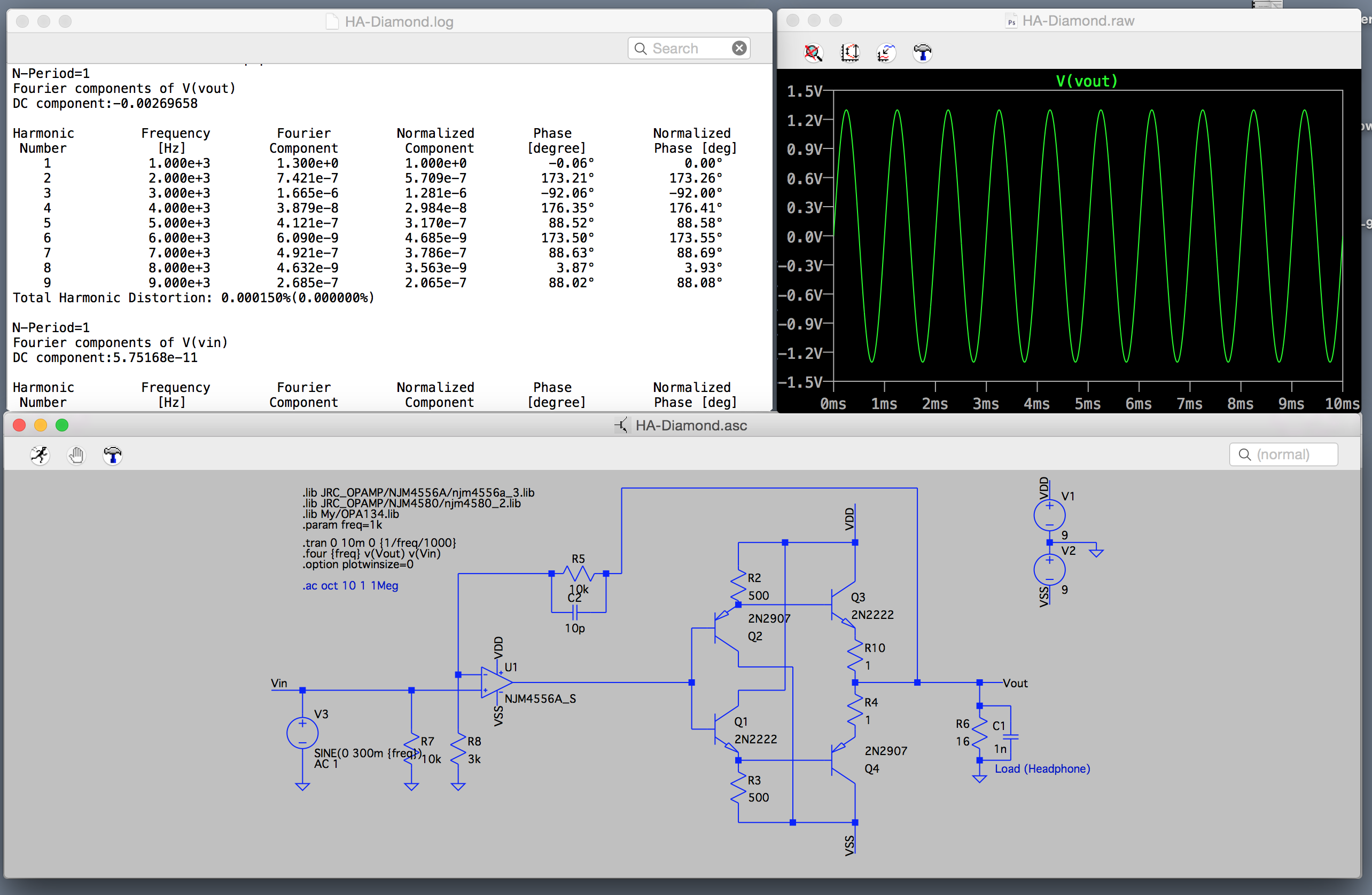Click the V3 sine voltage source symbol
This screenshot has height=895, width=1372.
(x=302, y=733)
